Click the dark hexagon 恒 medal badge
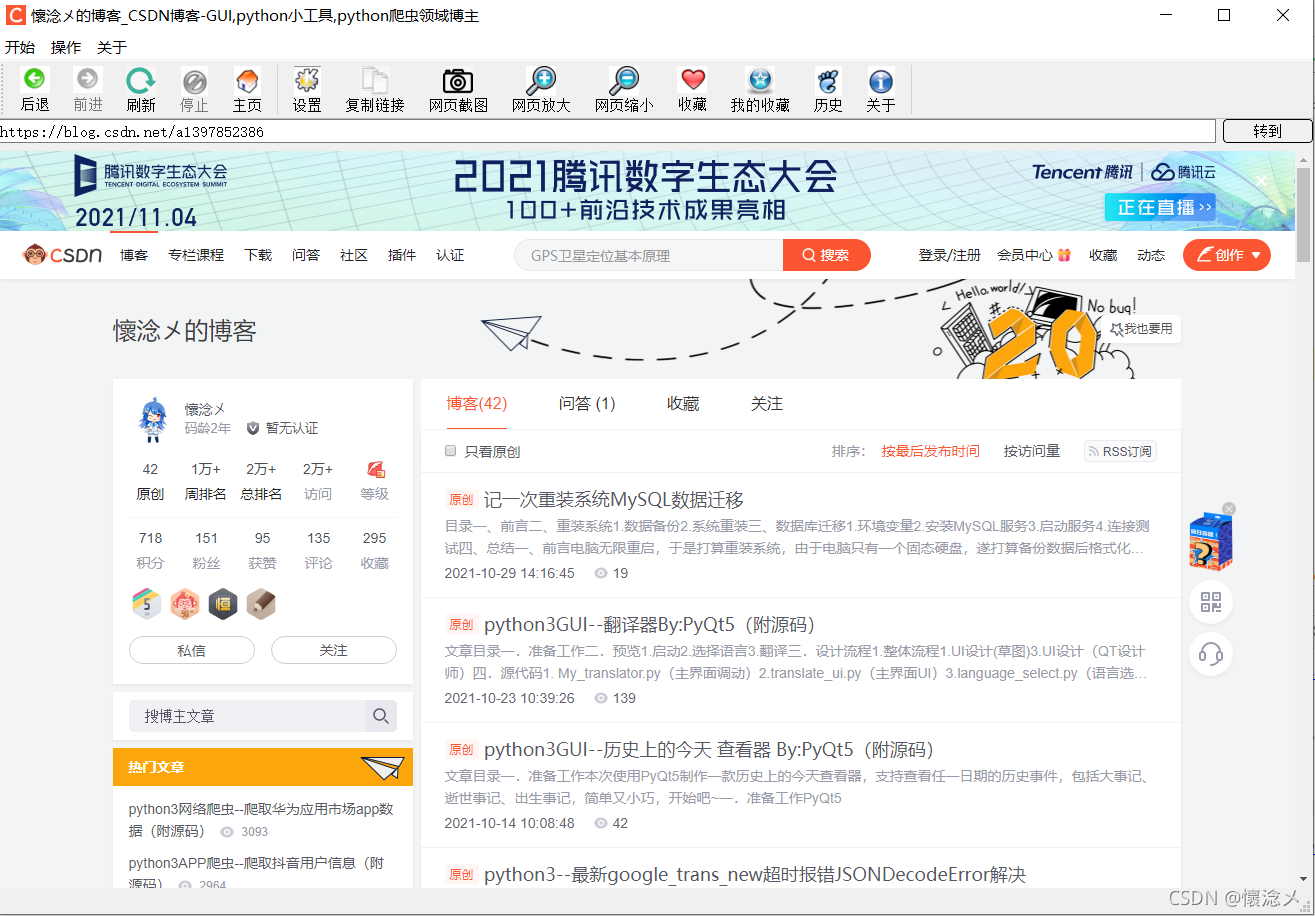The image size is (1315, 916). click(223, 603)
